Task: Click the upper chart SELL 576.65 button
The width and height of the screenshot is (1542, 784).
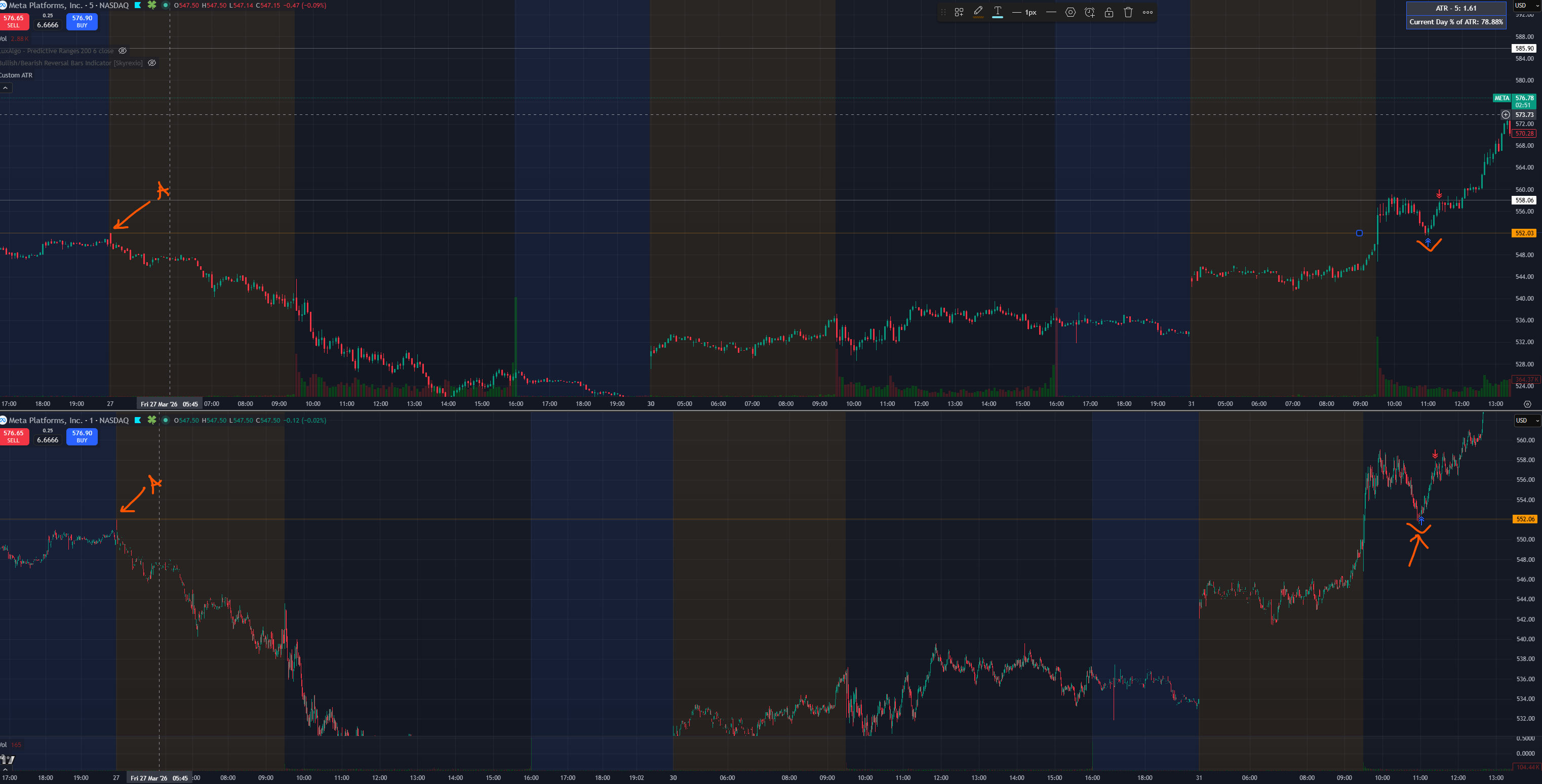Action: click(14, 22)
